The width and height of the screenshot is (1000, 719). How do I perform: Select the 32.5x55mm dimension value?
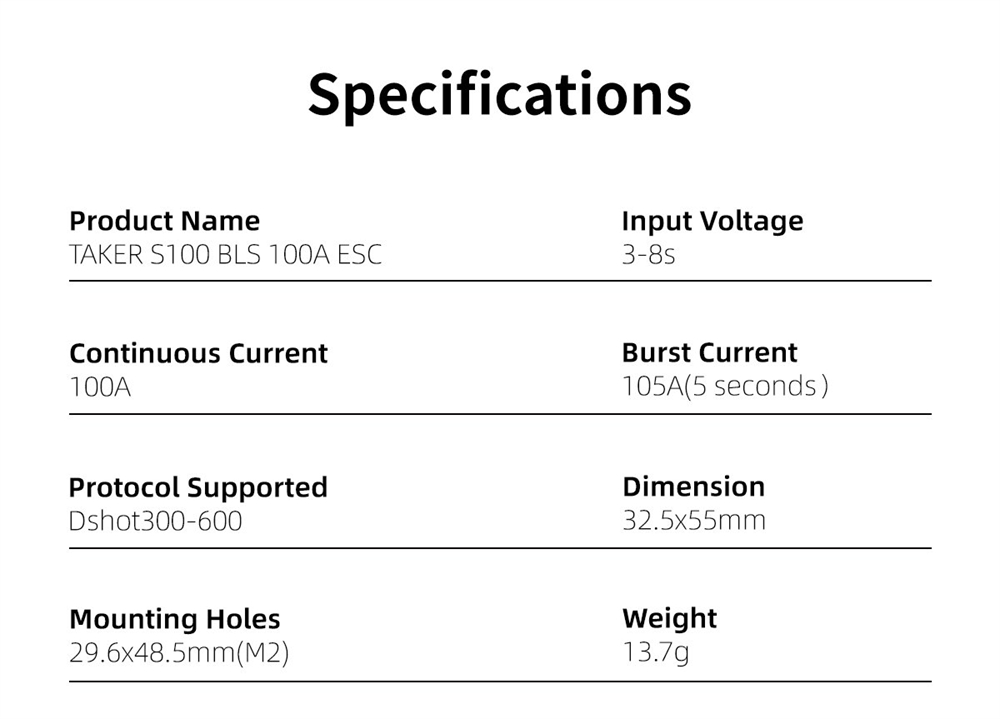click(693, 520)
